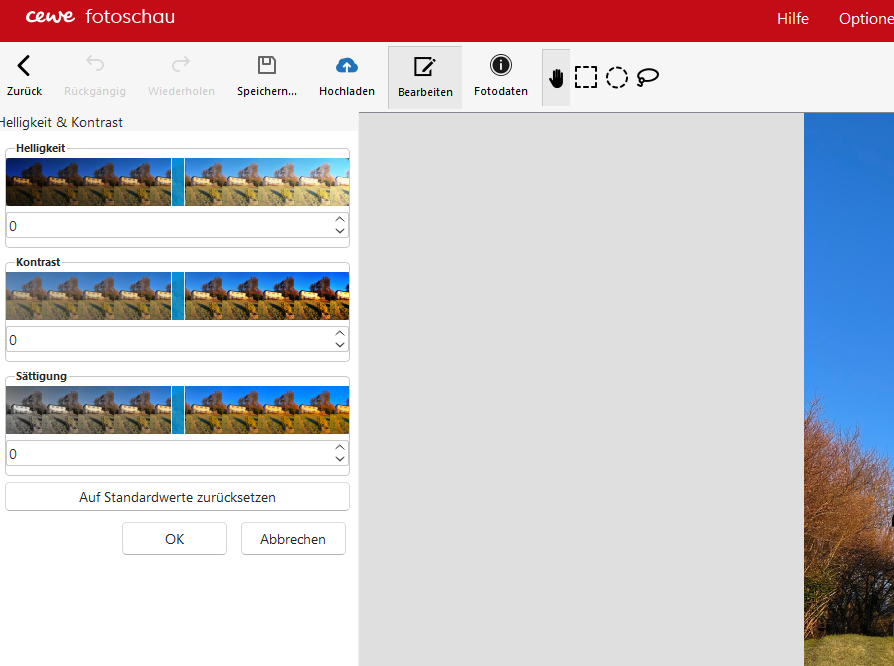894x666 pixels.
Task: Select the hand pan tool
Action: (556, 78)
